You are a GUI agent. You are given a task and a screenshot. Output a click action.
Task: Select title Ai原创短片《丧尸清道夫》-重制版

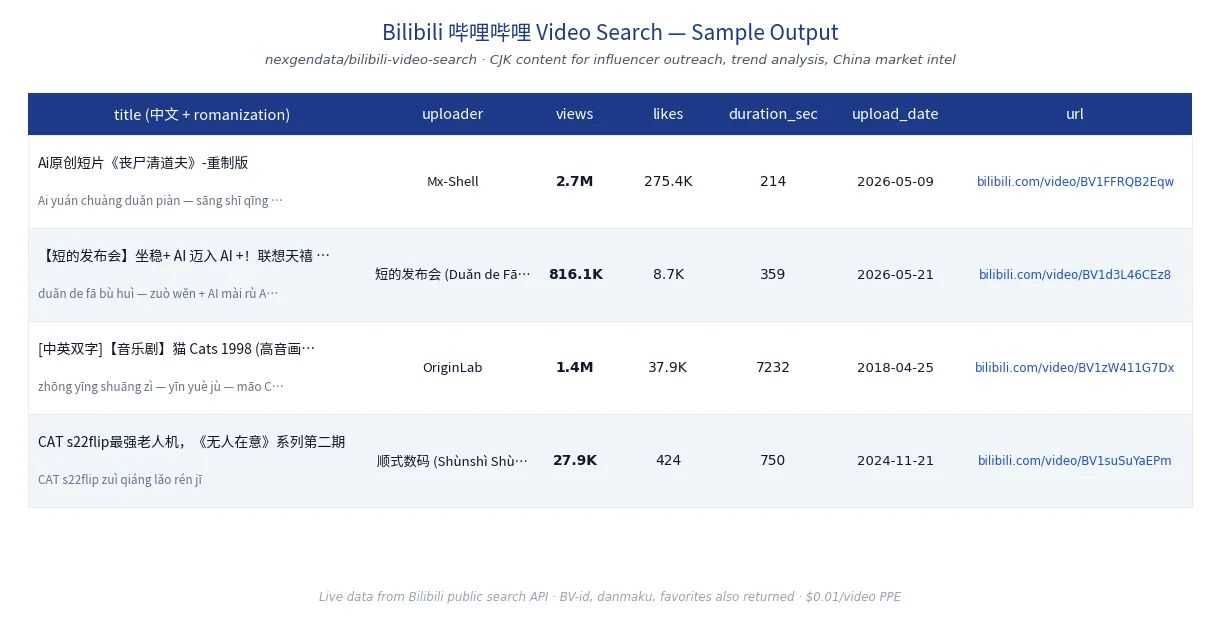point(143,162)
